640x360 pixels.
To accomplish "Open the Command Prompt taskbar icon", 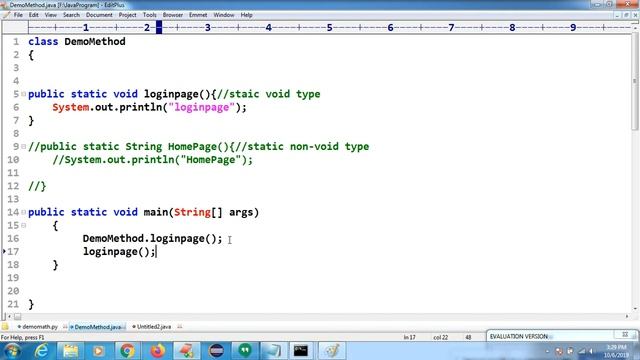I will (x=301, y=351).
